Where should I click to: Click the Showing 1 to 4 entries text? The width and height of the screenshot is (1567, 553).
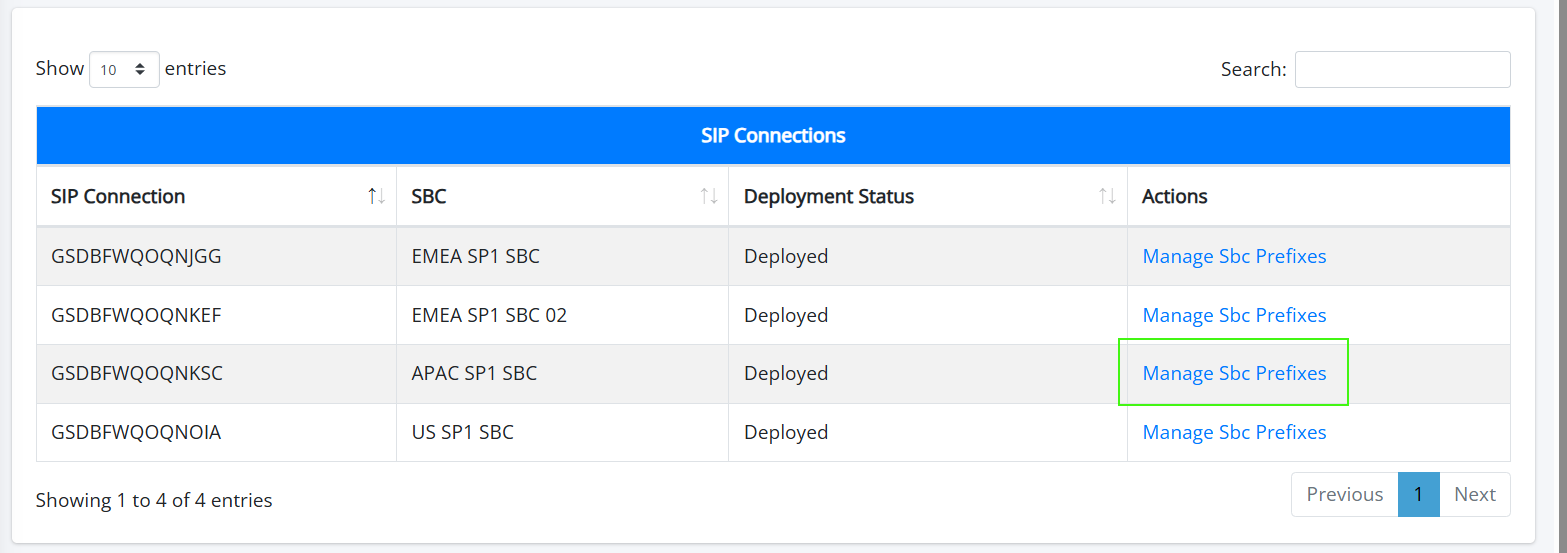(154, 500)
